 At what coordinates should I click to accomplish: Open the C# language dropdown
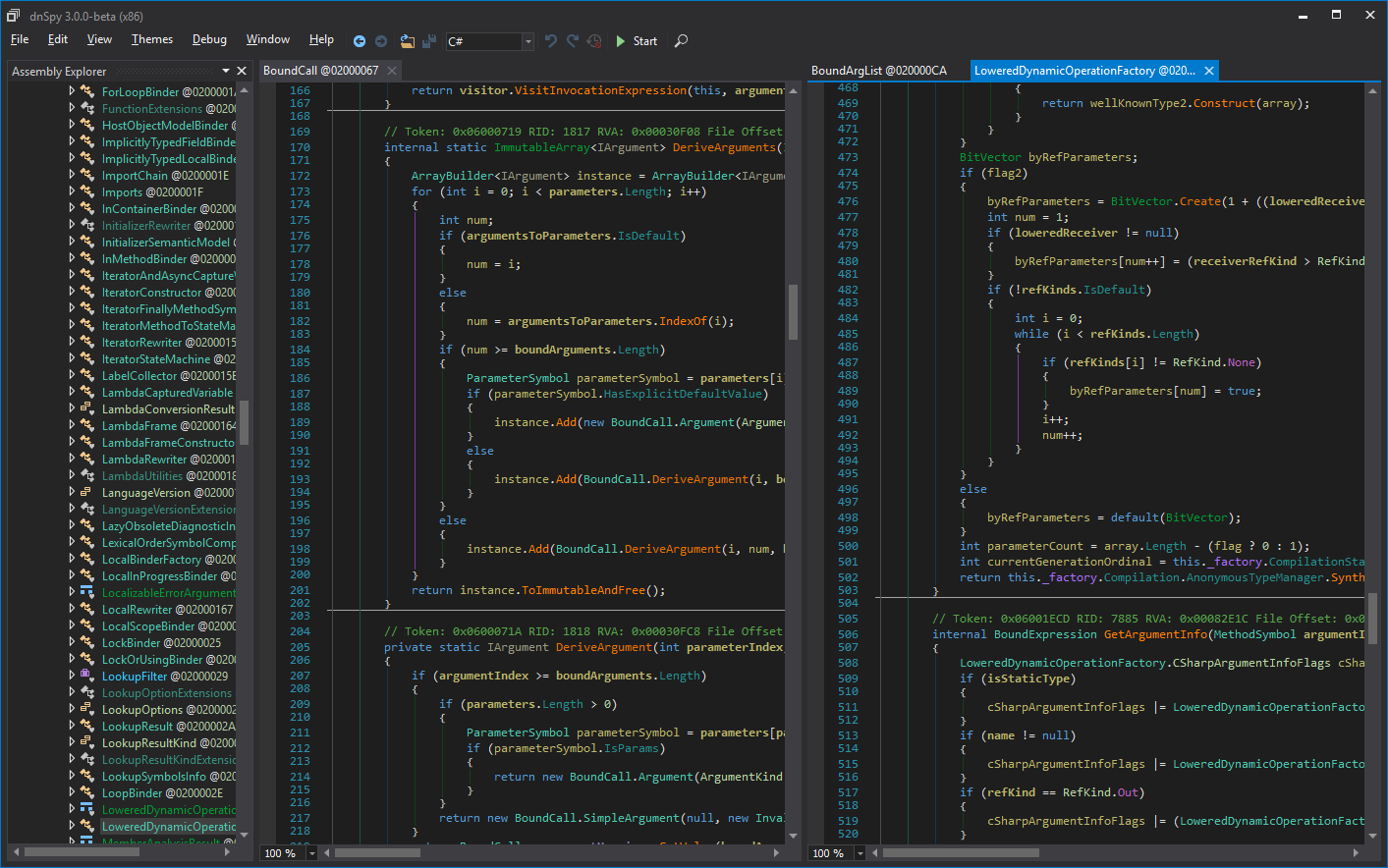(527, 41)
